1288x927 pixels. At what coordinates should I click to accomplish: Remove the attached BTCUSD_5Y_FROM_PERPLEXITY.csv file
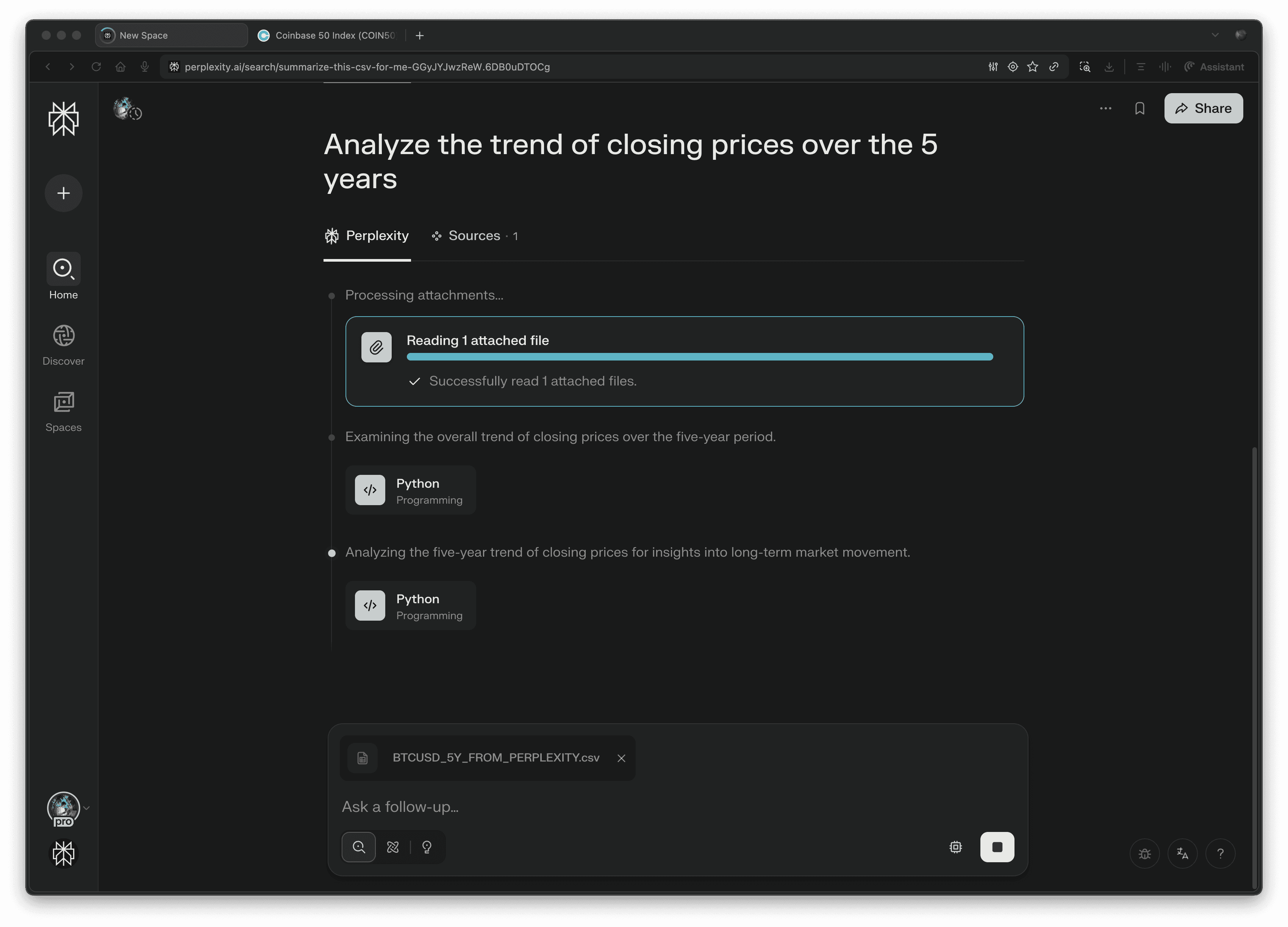click(x=621, y=758)
